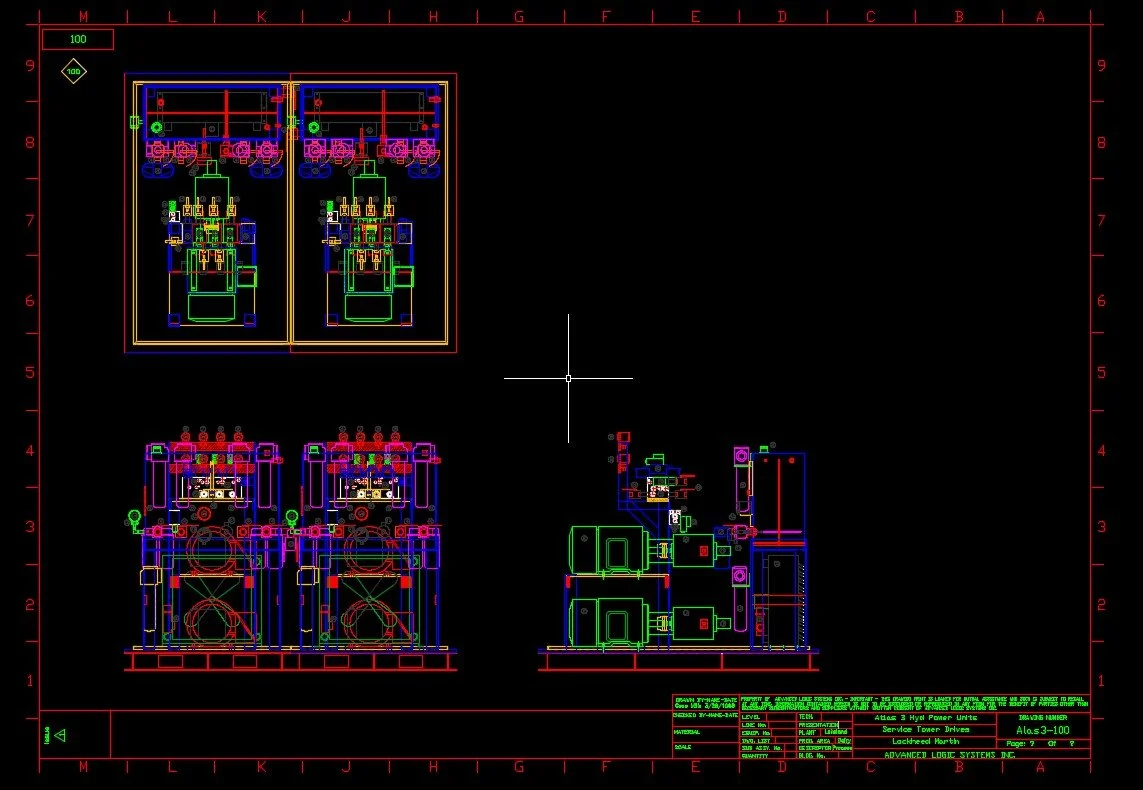Click the SUB ASSY. No. field label
The image size is (1143, 790).
click(x=762, y=748)
